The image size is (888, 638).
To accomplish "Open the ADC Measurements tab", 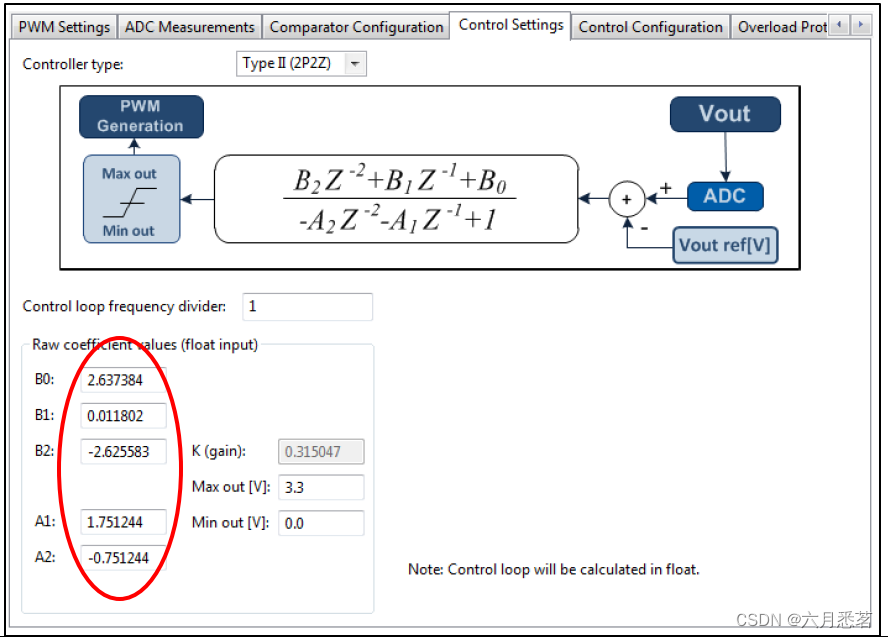I will coord(190,27).
